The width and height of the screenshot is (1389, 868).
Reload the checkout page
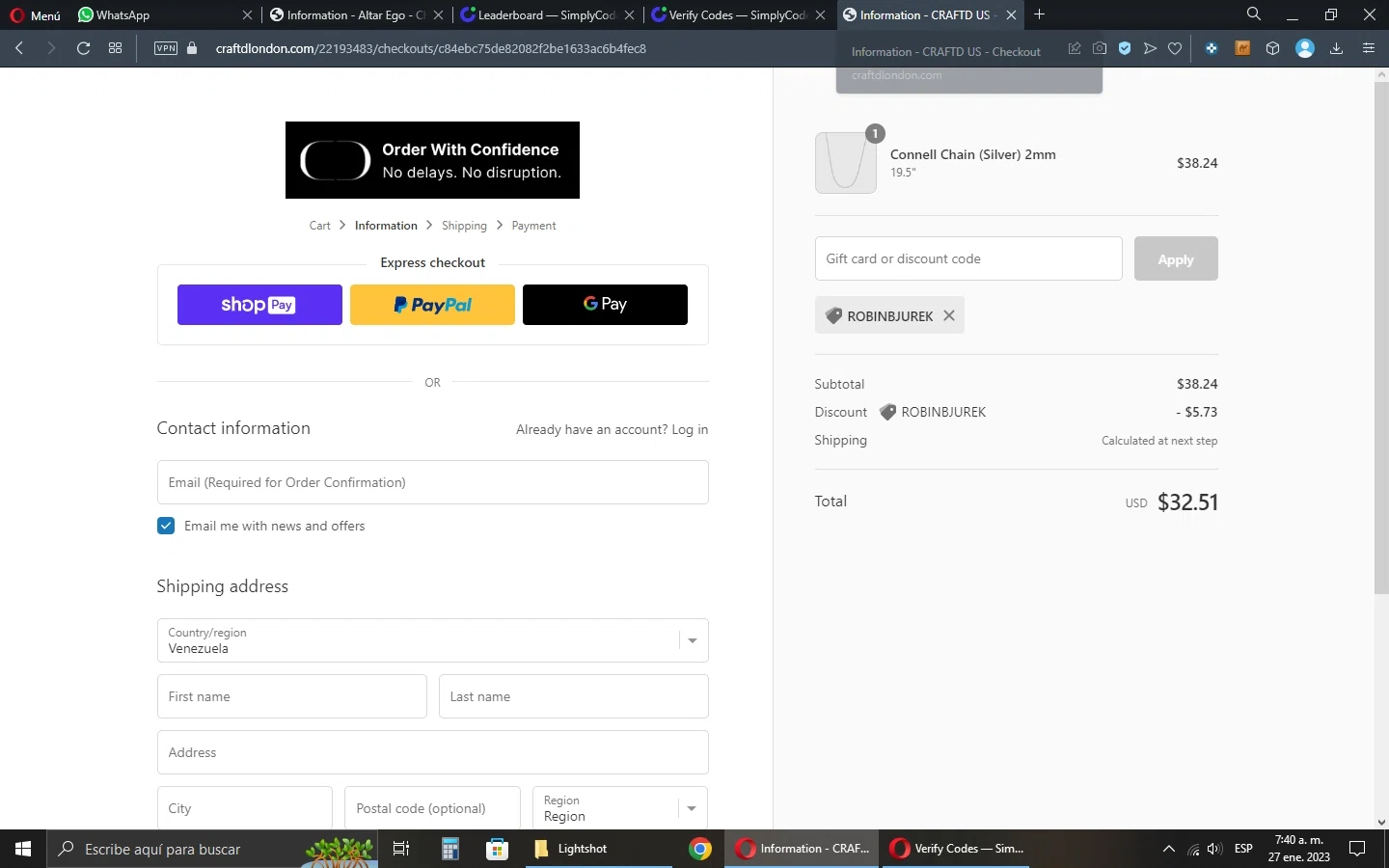tap(84, 48)
